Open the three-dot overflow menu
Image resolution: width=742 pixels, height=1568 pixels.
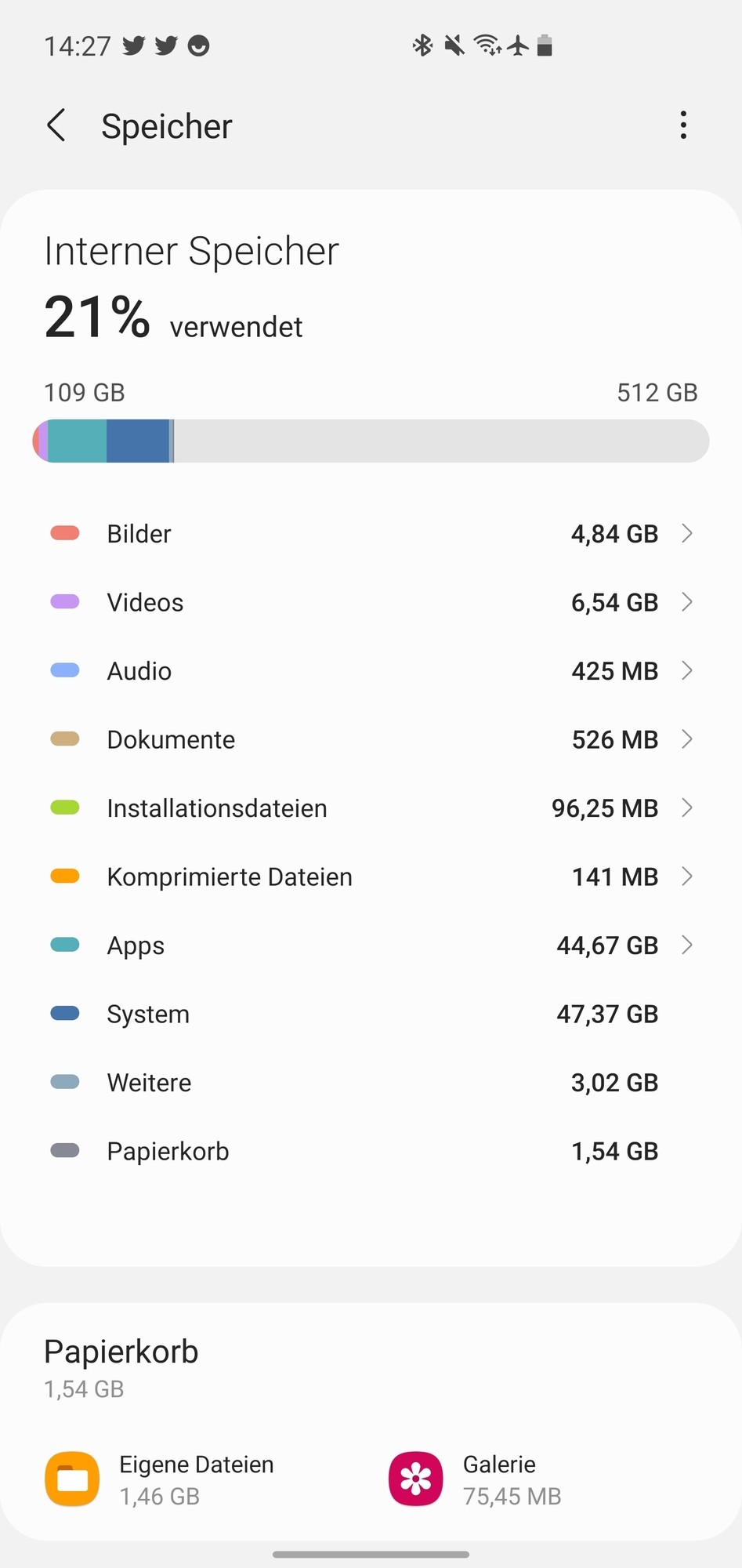pyautogui.click(x=683, y=125)
